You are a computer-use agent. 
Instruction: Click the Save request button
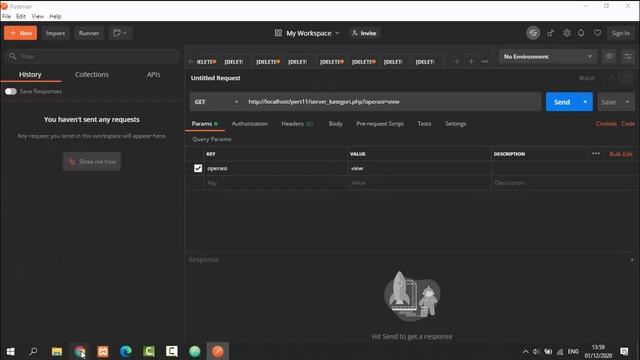(x=609, y=102)
